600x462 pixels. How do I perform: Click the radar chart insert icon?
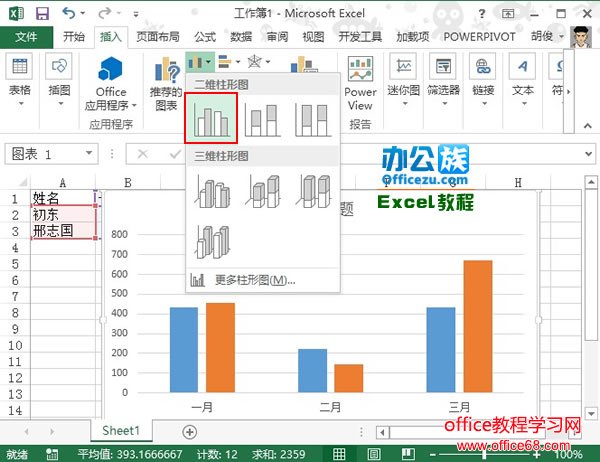coord(254,62)
